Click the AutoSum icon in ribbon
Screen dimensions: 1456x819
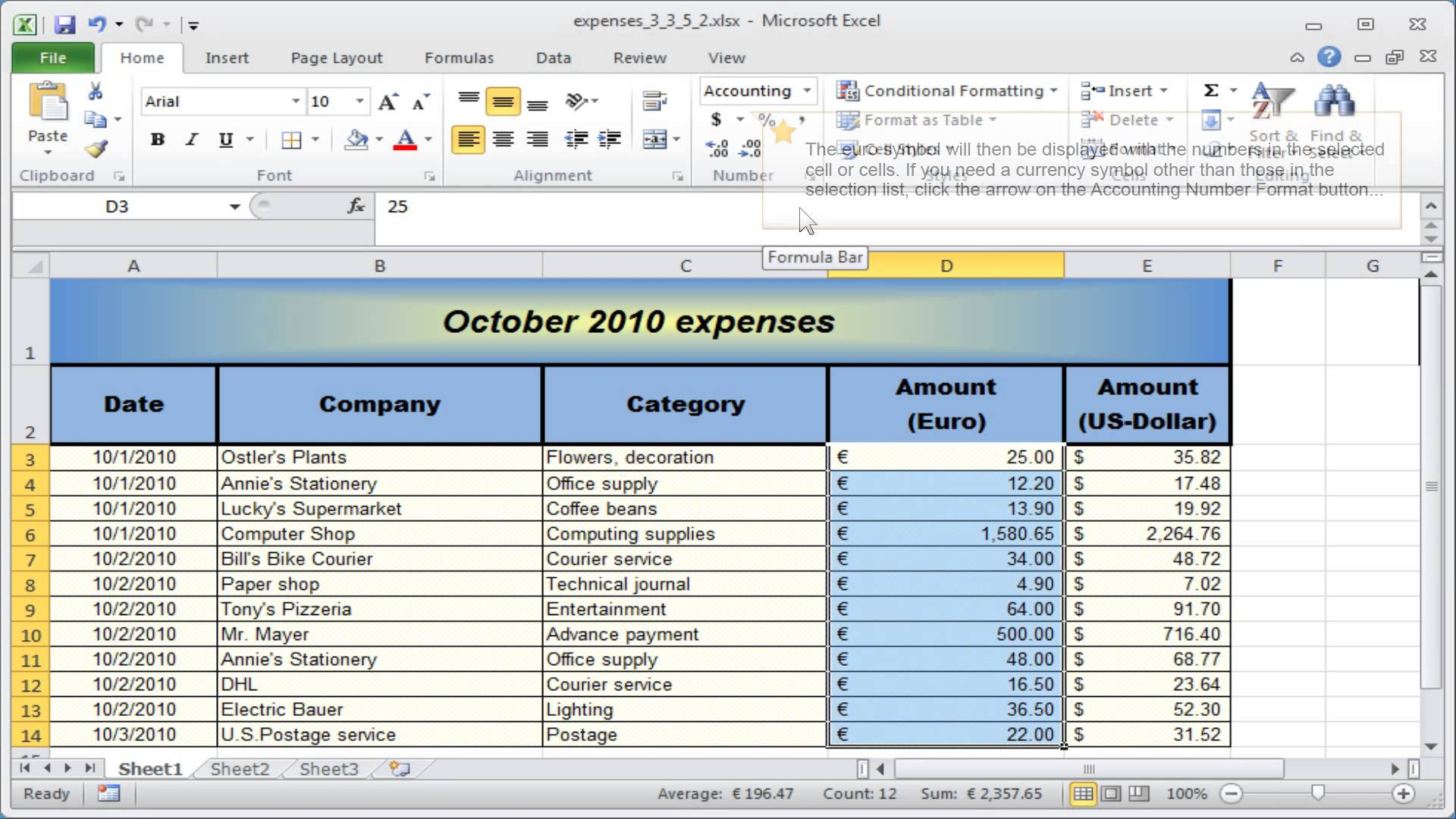[1211, 91]
